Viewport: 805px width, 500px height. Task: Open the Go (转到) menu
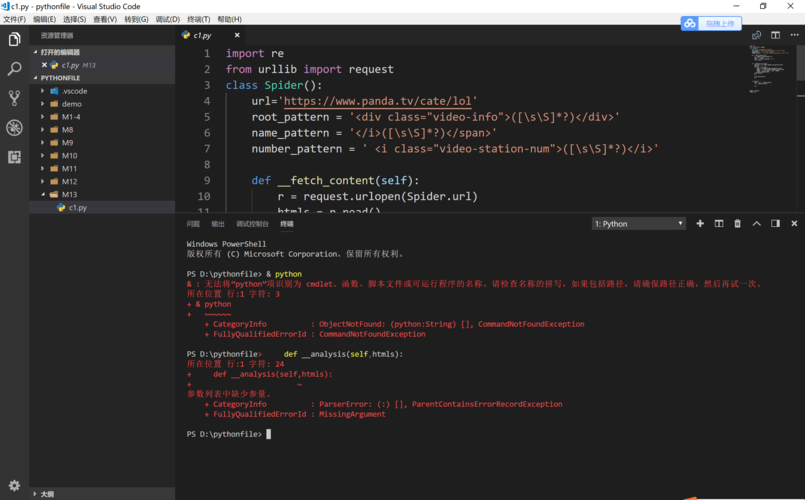tap(136, 19)
